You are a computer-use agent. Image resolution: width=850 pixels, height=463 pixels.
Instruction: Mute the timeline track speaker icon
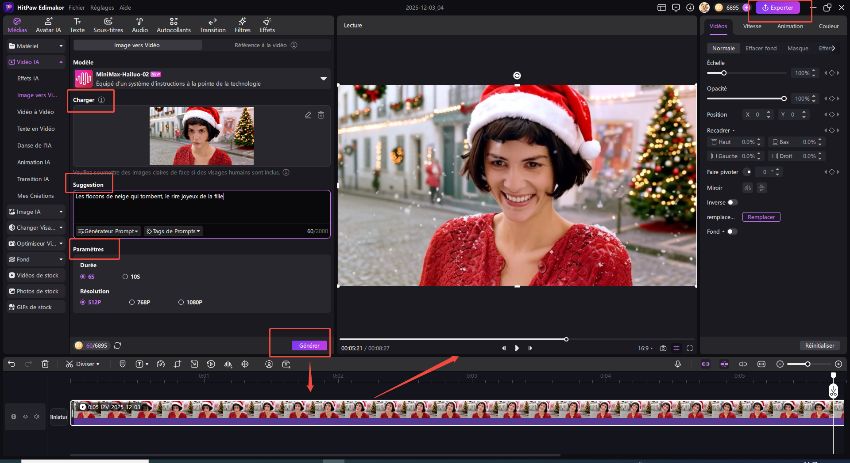point(37,416)
